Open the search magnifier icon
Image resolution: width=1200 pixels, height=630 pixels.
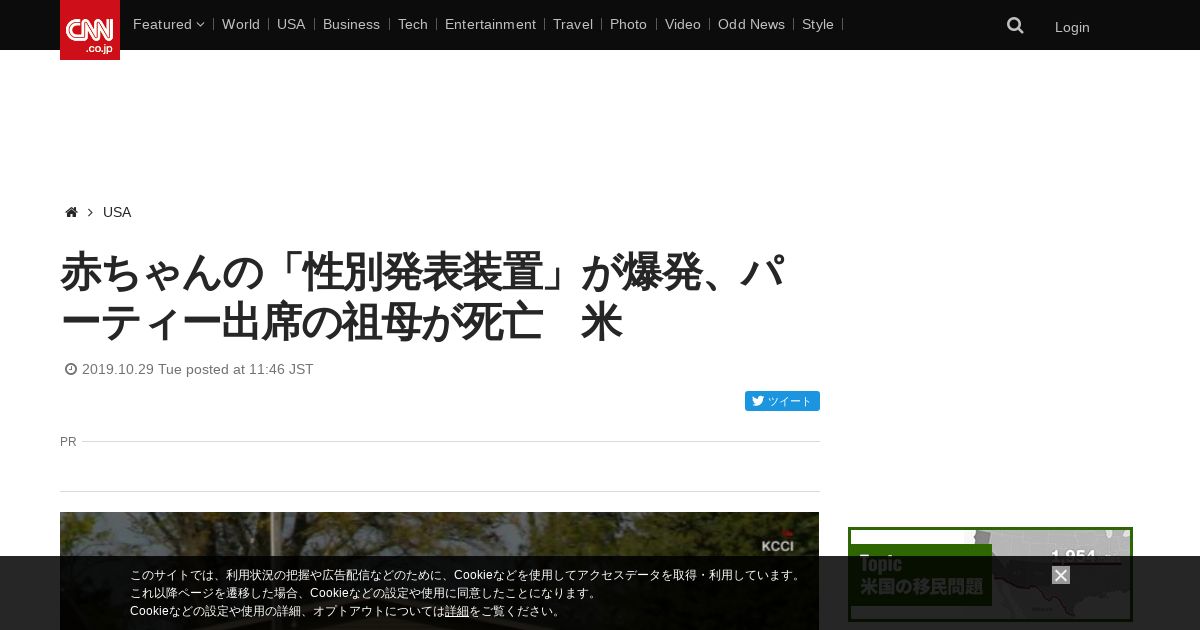1015,26
